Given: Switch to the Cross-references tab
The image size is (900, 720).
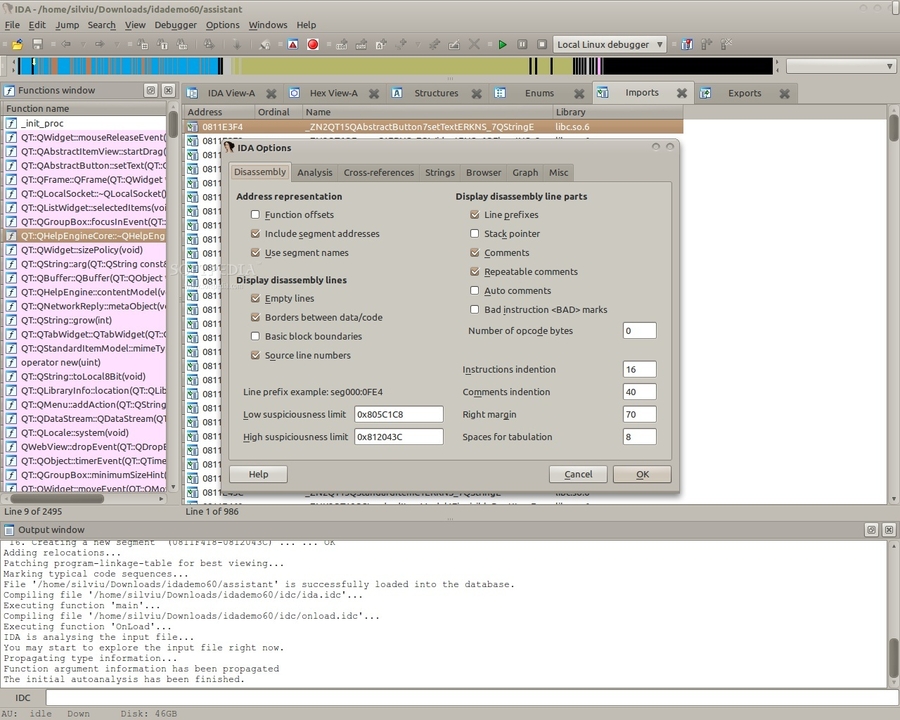Looking at the screenshot, I should (x=378, y=172).
